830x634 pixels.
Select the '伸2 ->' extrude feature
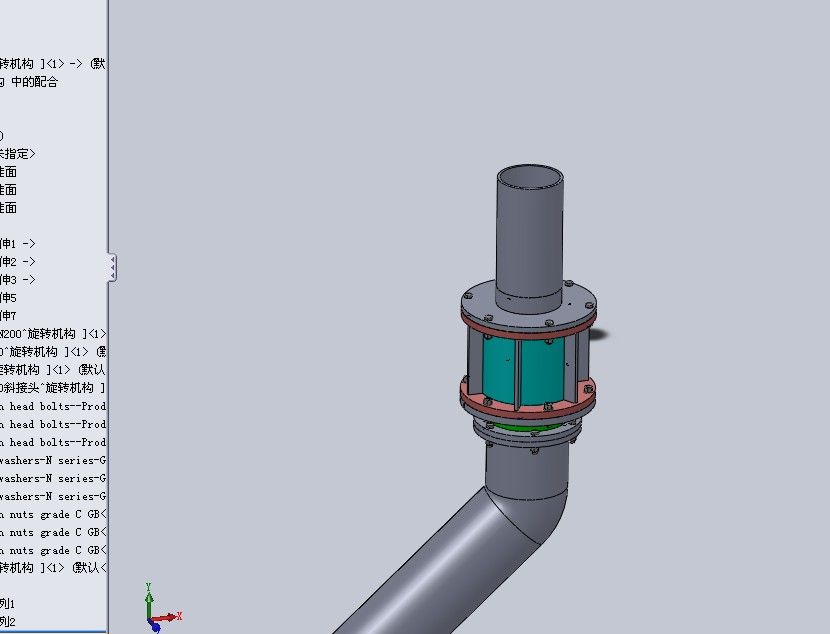[18, 261]
